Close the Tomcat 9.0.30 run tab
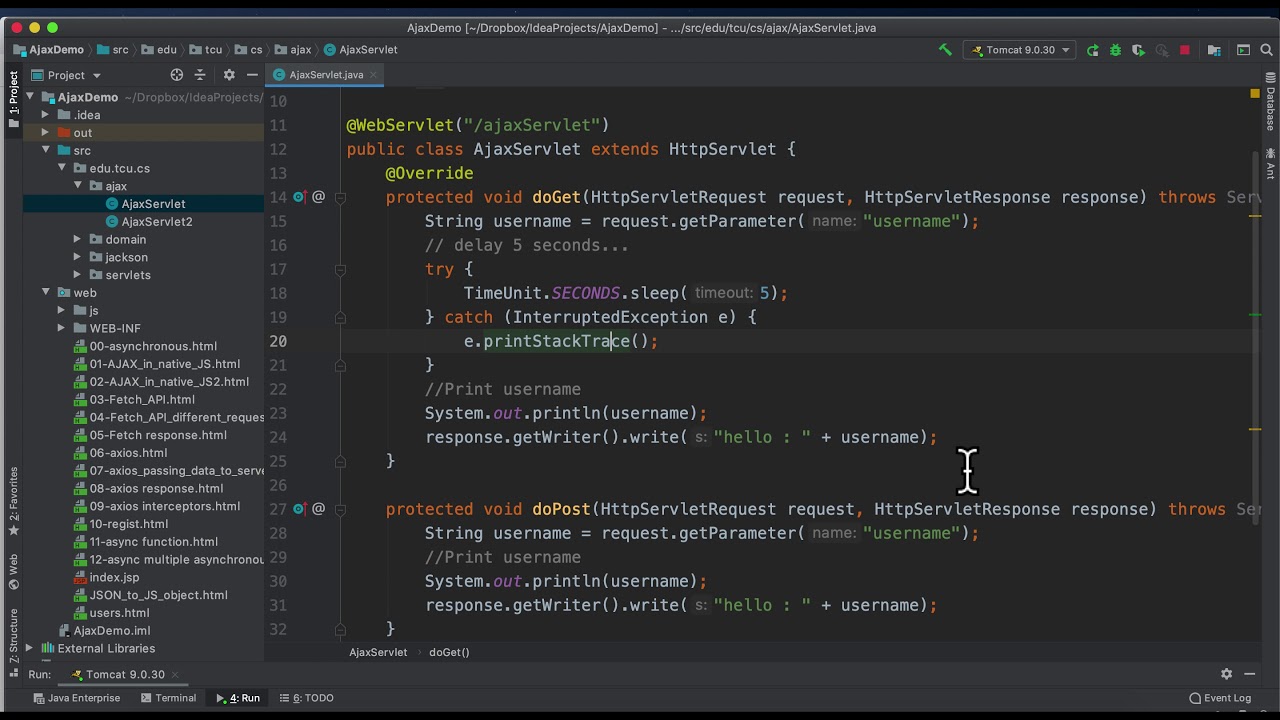 point(174,675)
